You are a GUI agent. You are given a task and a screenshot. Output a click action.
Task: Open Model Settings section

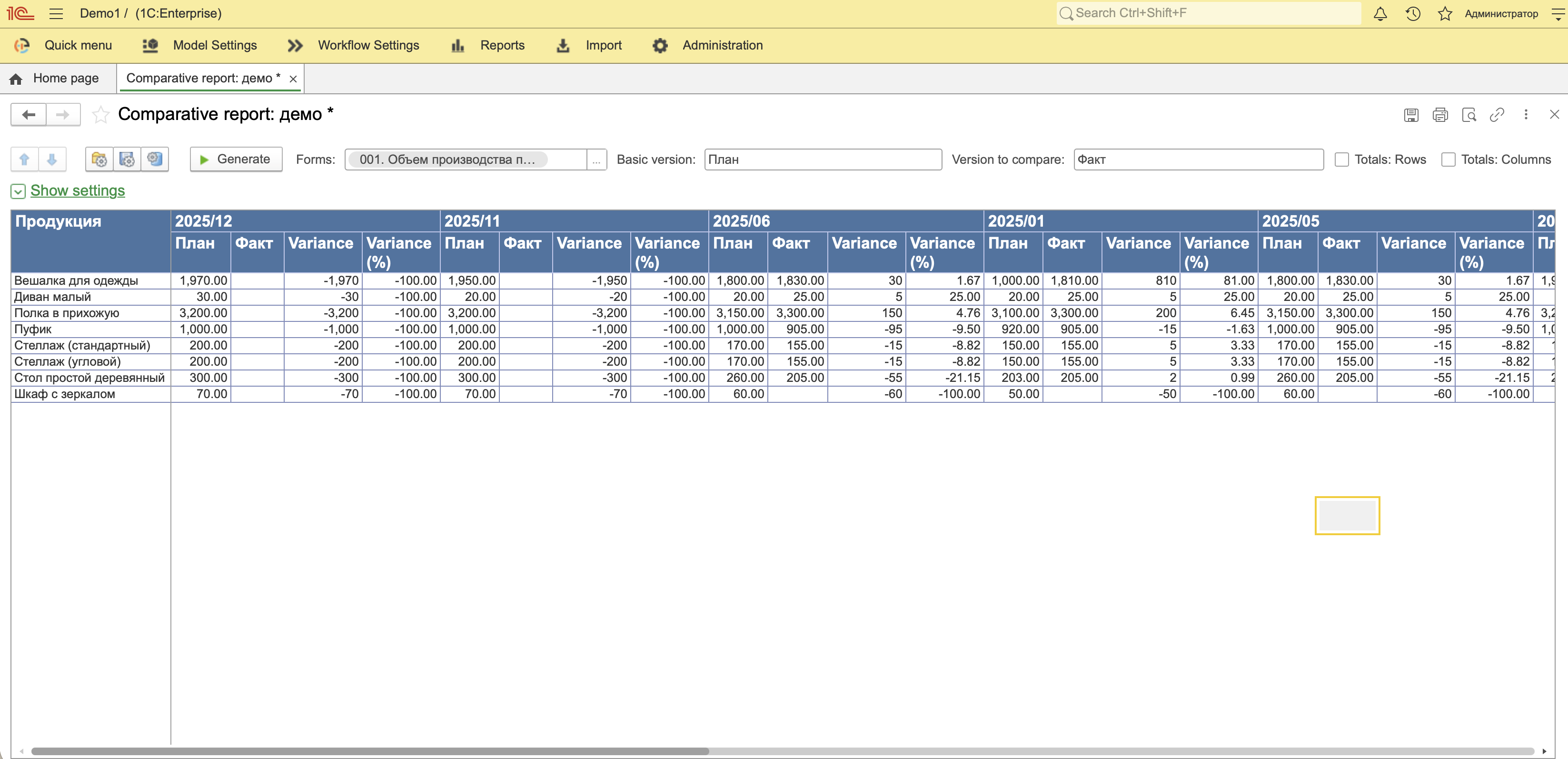click(199, 46)
